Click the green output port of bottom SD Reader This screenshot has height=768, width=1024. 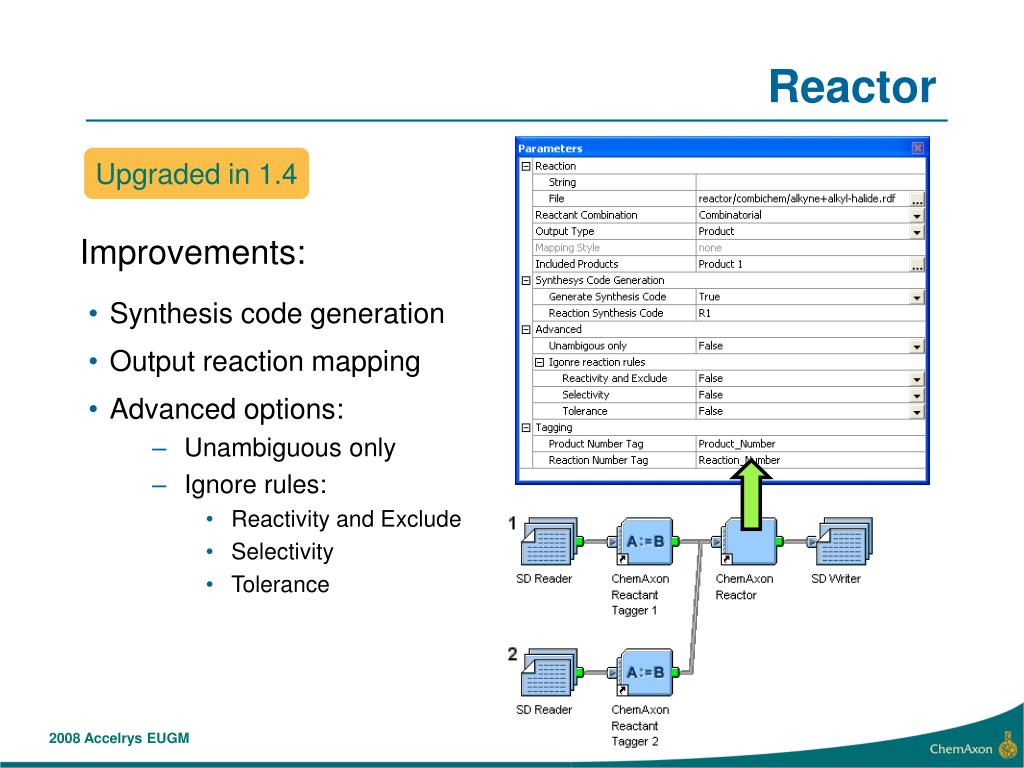(580, 671)
